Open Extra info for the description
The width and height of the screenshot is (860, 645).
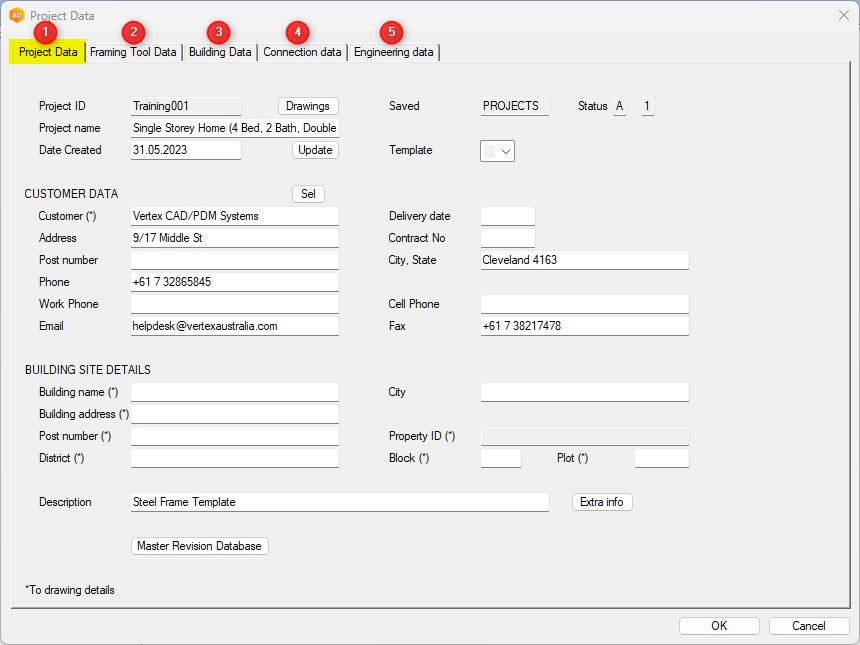click(x=602, y=502)
